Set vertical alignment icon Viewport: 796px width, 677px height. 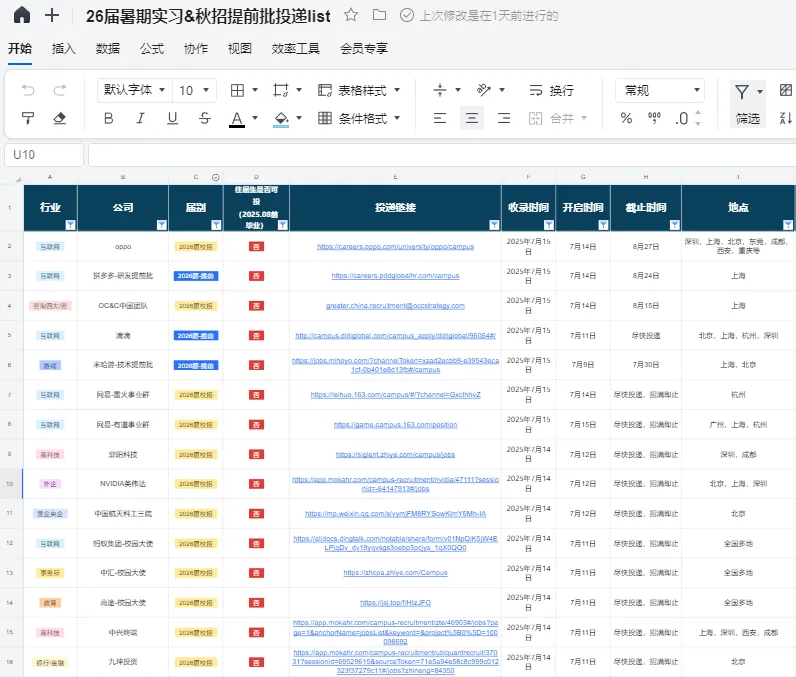point(440,90)
